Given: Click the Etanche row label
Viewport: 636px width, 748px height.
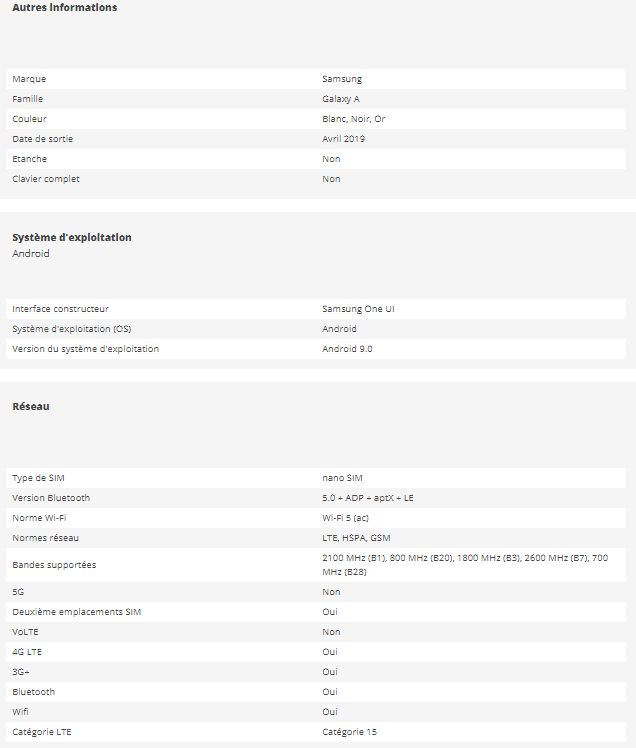Looking at the screenshot, I should (x=29, y=159).
